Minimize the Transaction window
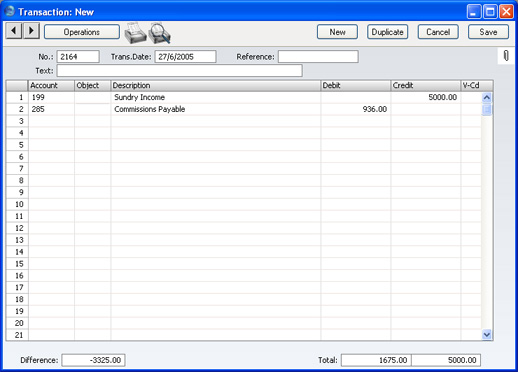The height and width of the screenshot is (372, 518). coord(474,12)
